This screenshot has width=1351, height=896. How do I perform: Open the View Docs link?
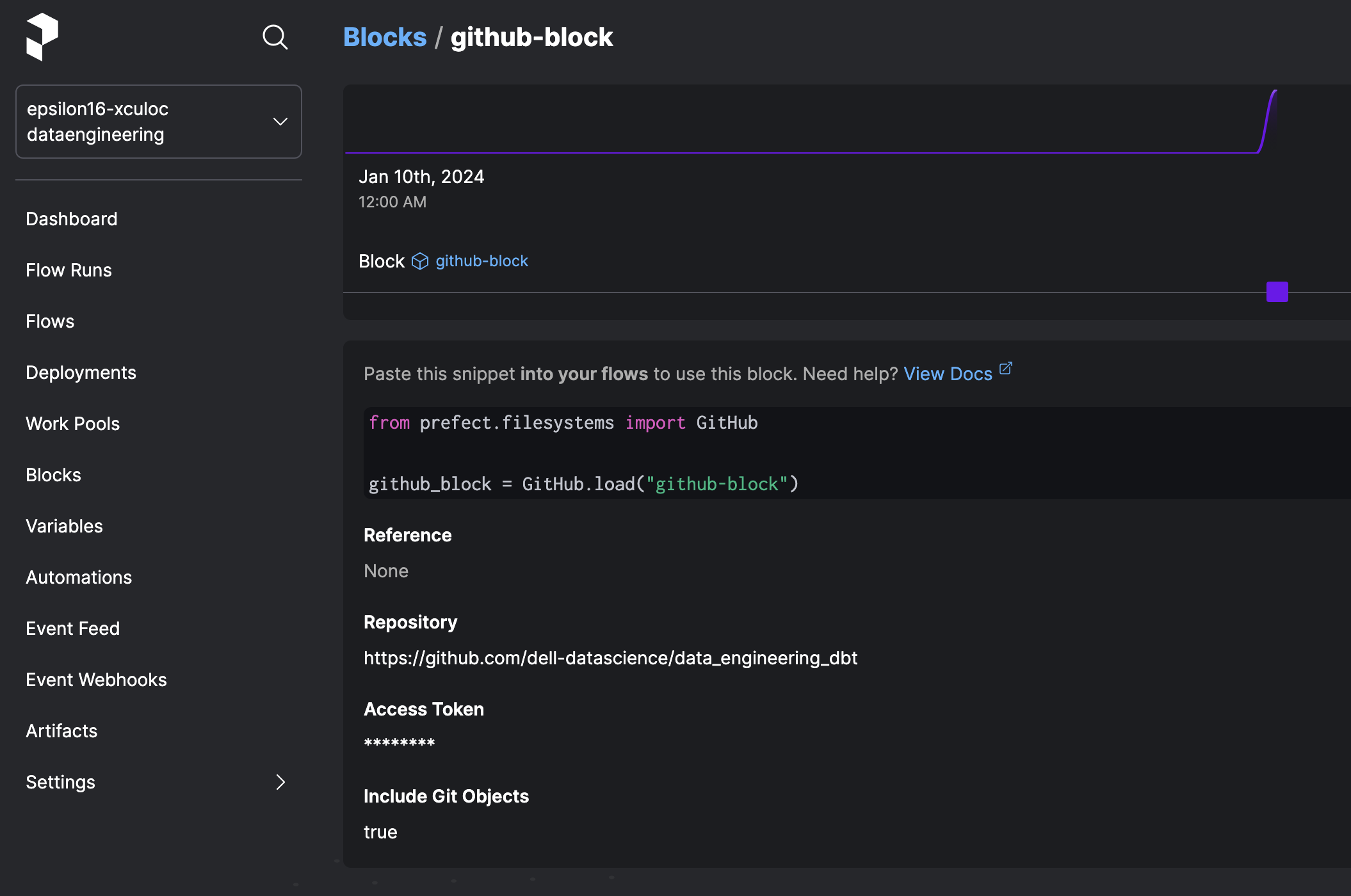(x=948, y=374)
